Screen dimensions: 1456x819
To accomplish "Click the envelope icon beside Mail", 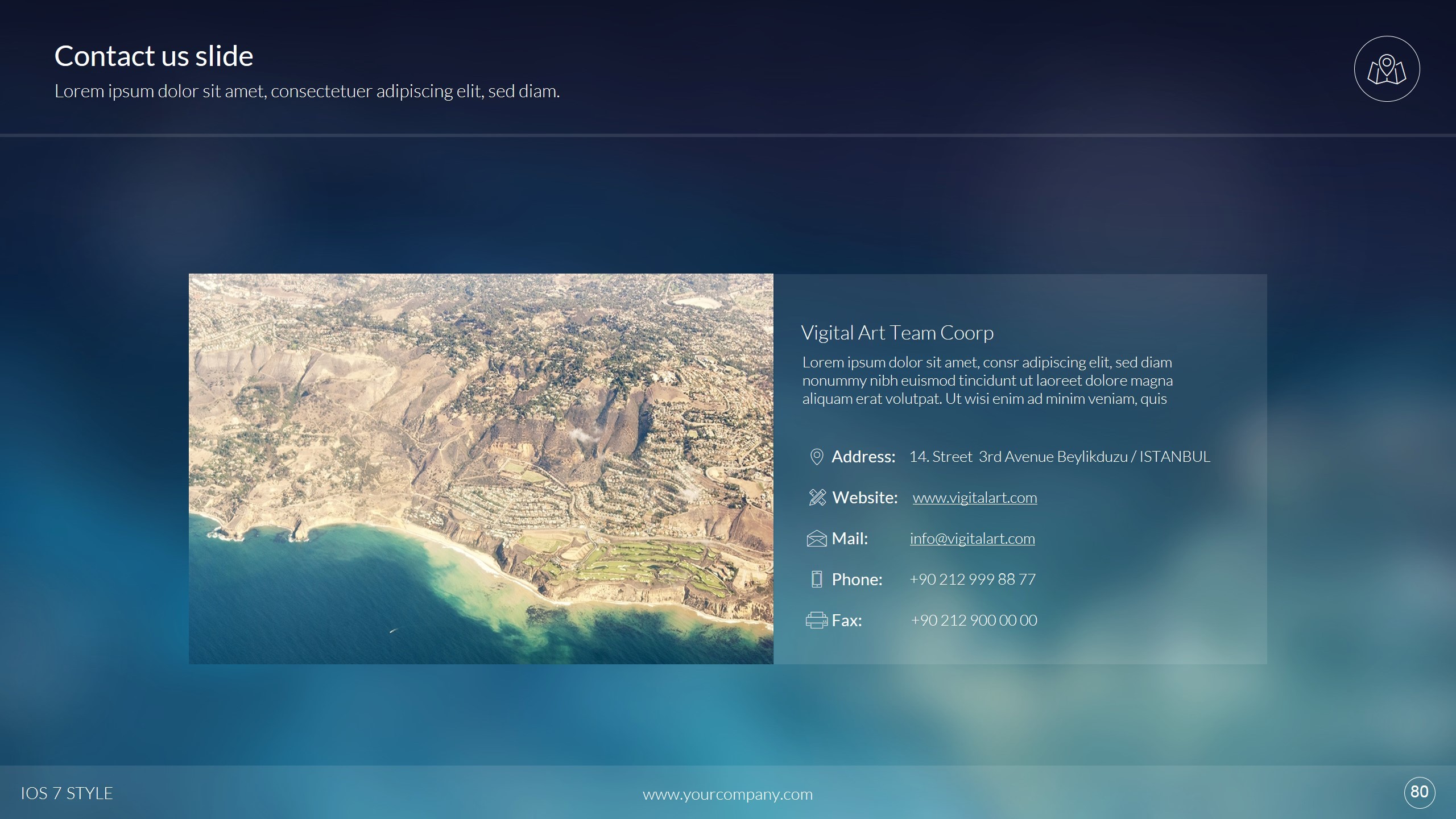I will coord(816,539).
